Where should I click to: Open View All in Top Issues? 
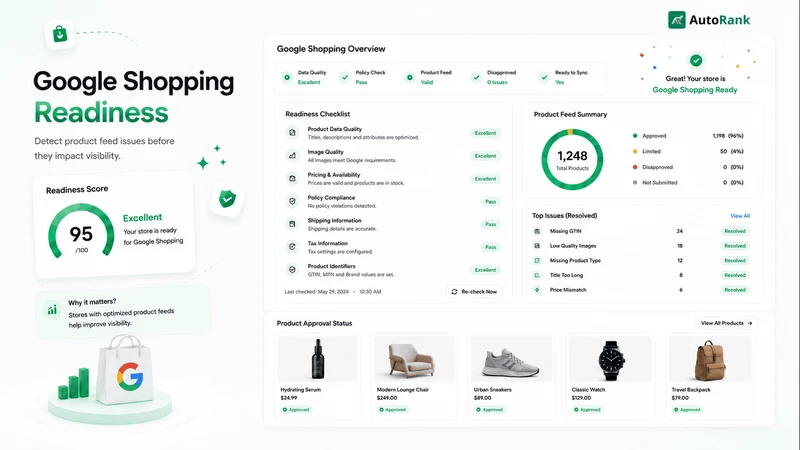tap(740, 216)
